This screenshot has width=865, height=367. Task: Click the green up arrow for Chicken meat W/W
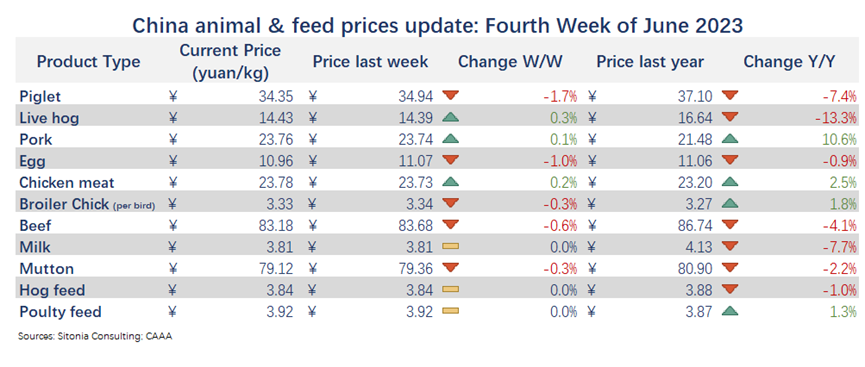click(450, 182)
